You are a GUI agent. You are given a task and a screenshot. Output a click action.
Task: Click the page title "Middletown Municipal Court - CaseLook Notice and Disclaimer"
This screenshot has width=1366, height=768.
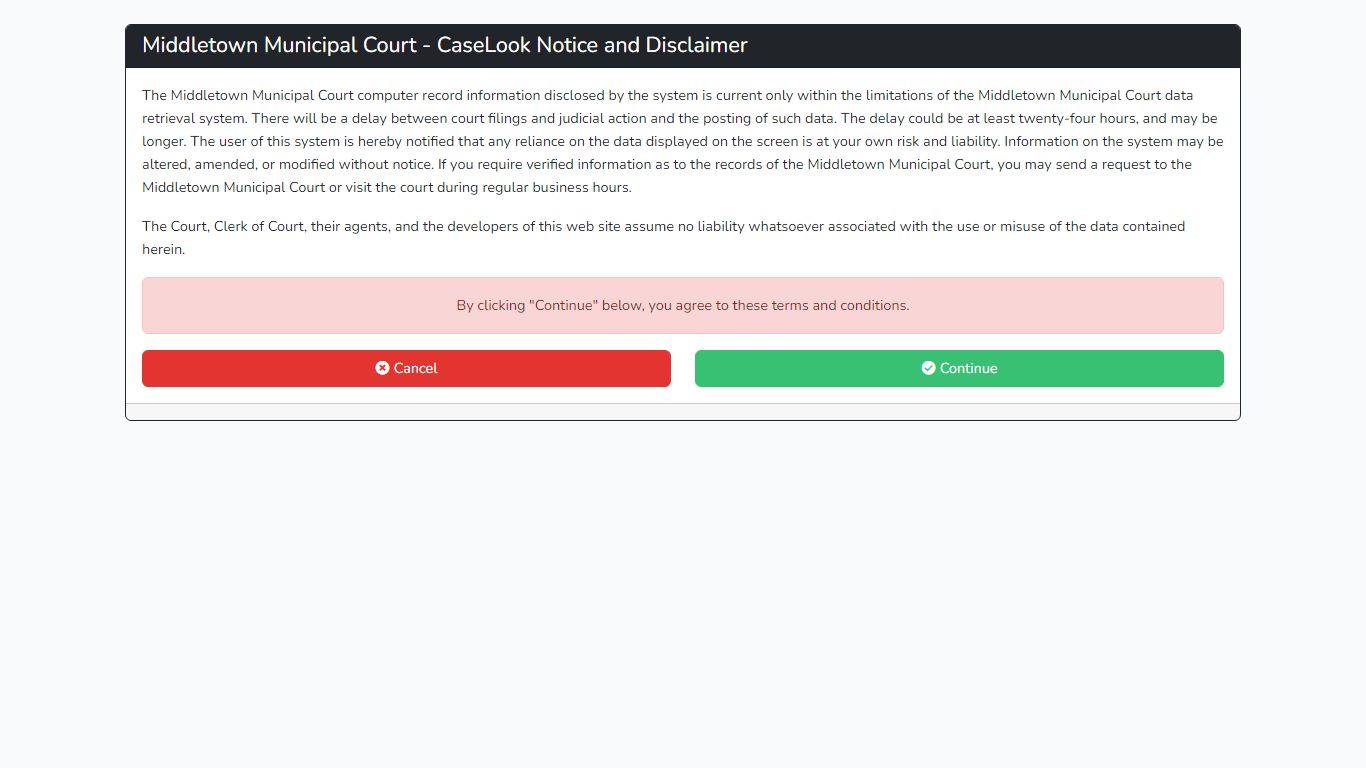[445, 45]
